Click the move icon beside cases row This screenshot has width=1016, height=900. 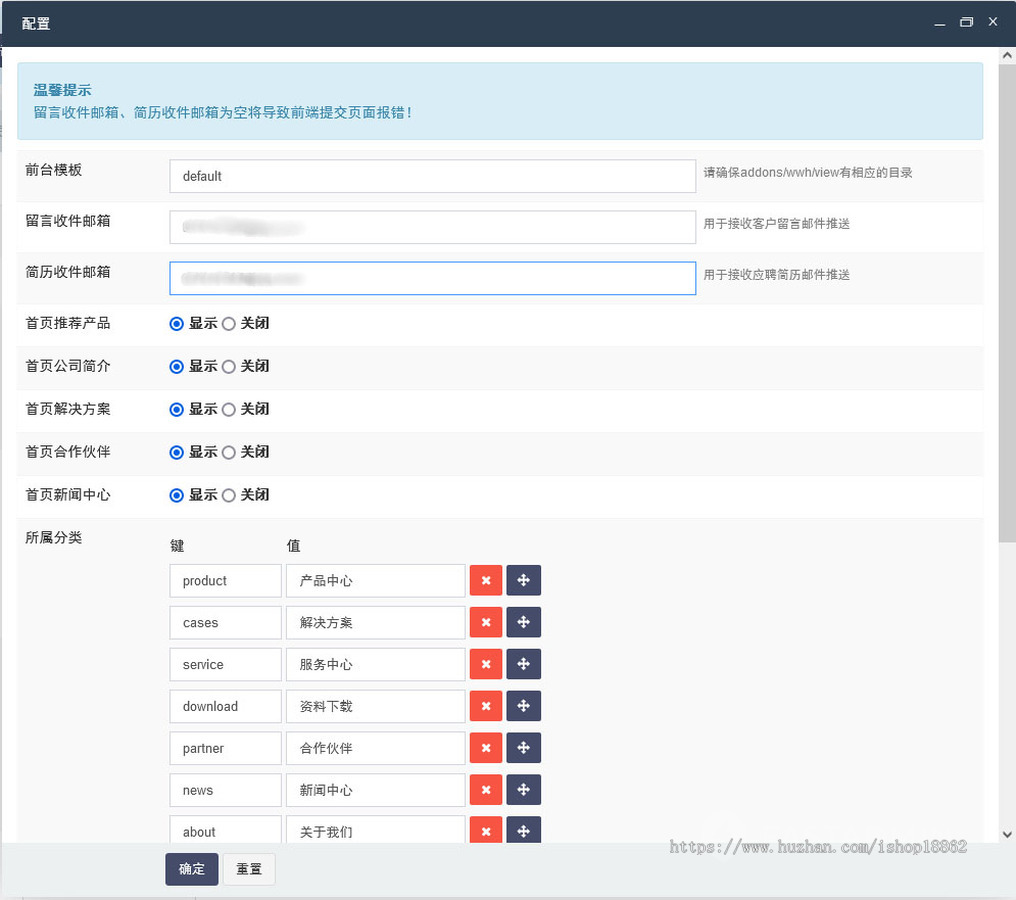[524, 622]
